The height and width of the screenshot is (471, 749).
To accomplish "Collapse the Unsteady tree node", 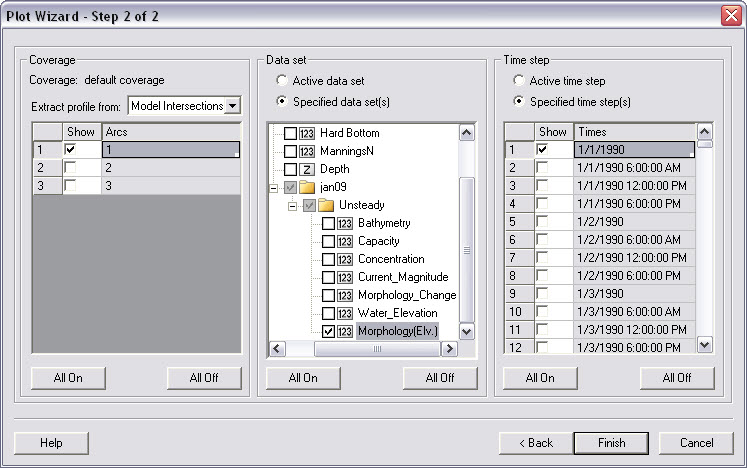I will click(x=292, y=206).
